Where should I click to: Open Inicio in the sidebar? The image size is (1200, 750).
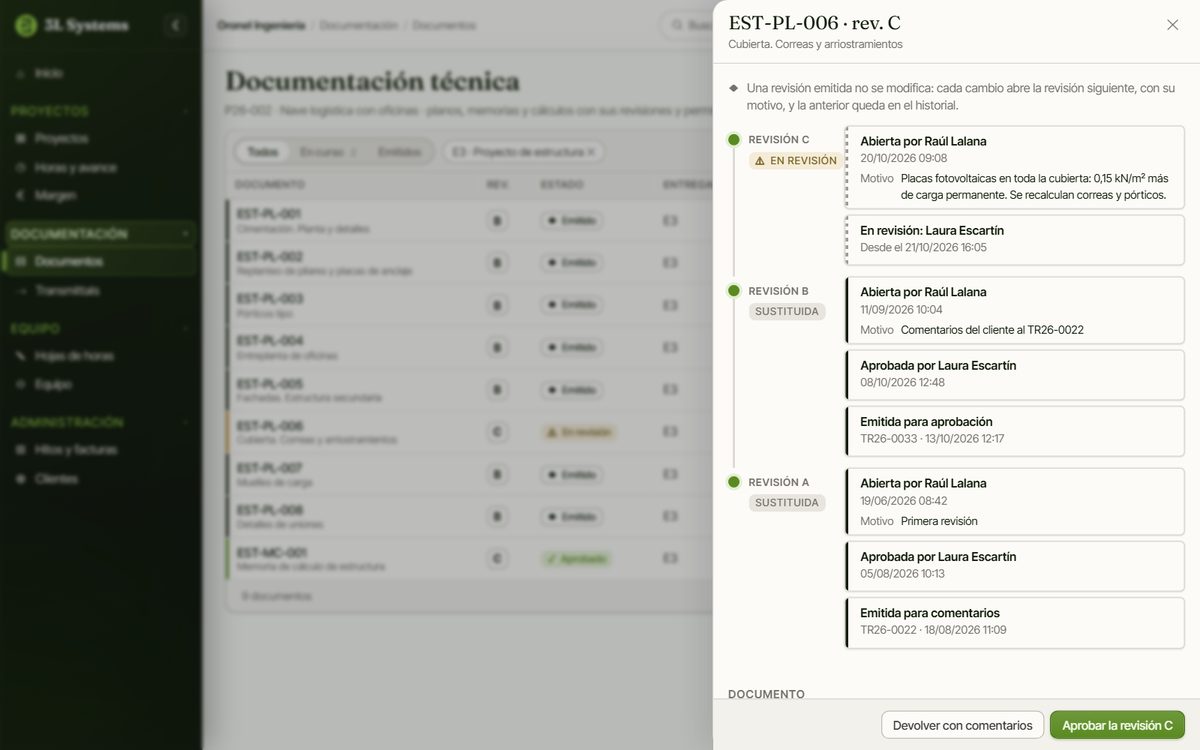[x=100, y=73]
